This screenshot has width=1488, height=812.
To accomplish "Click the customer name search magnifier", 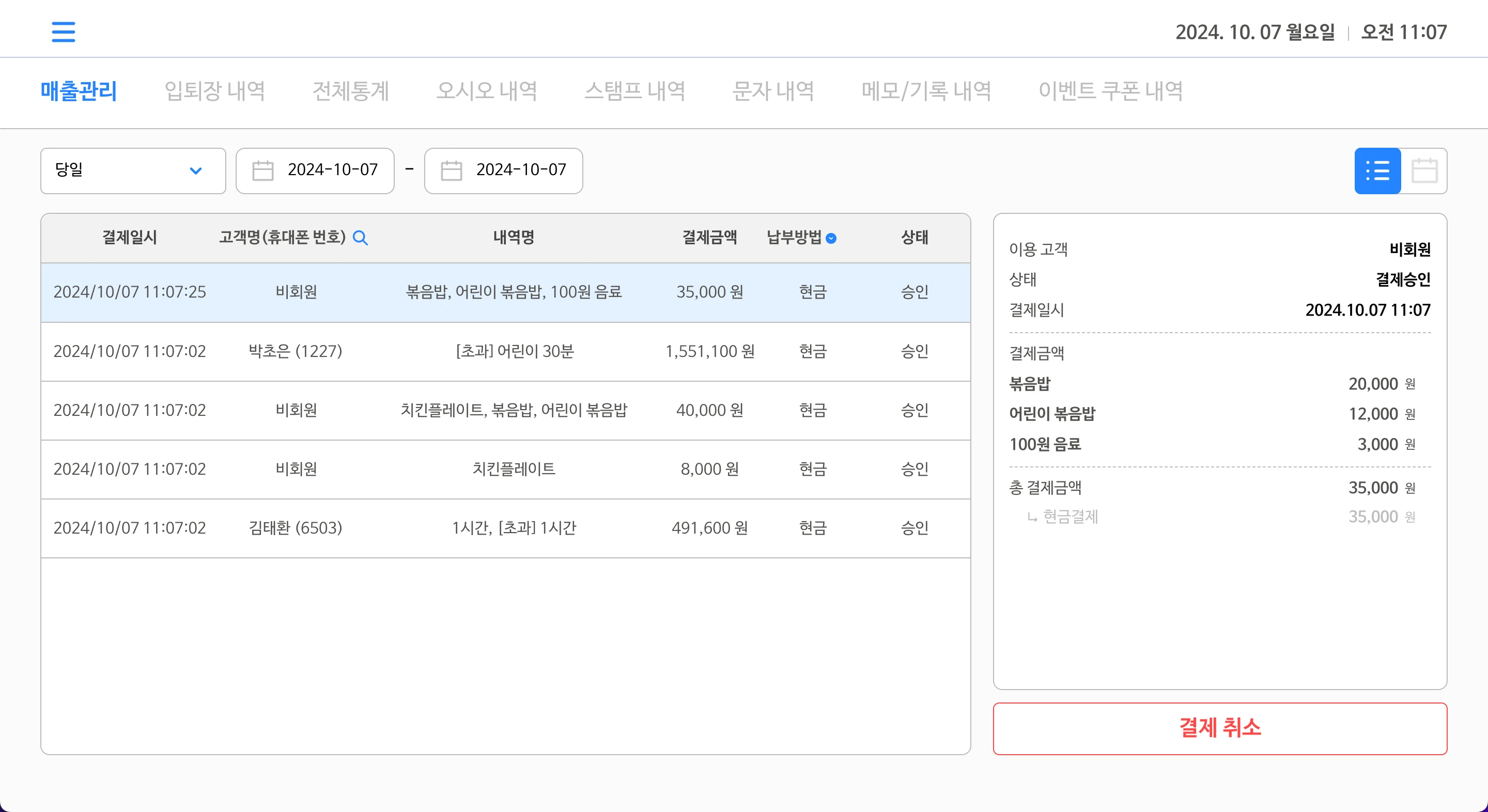I will pos(361,238).
